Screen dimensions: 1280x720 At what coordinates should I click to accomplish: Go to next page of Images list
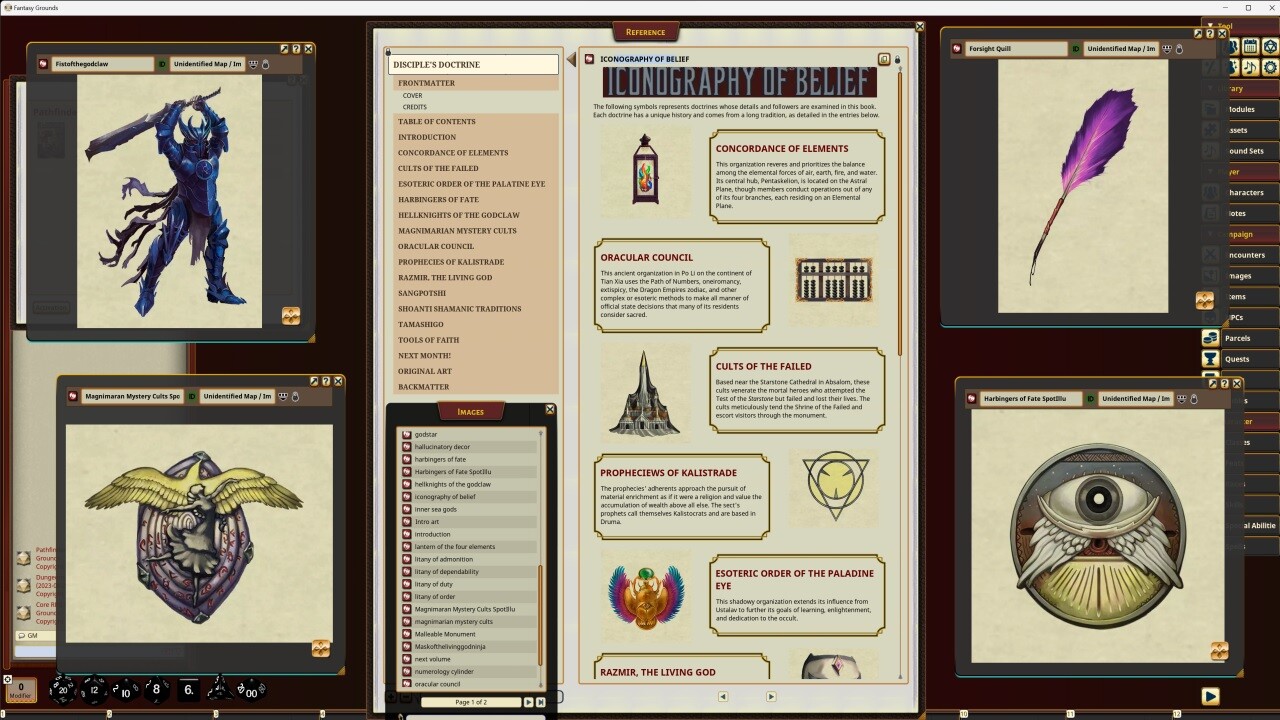click(x=529, y=702)
